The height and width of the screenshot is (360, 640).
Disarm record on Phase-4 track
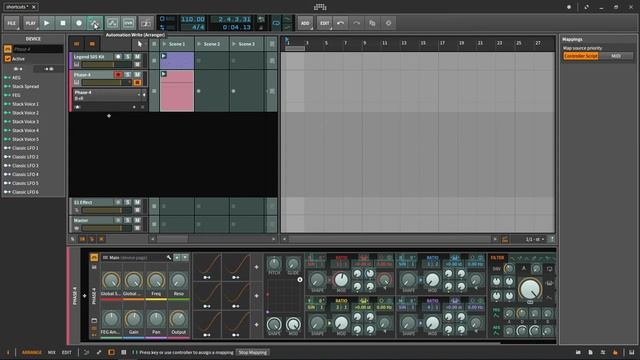coord(118,75)
